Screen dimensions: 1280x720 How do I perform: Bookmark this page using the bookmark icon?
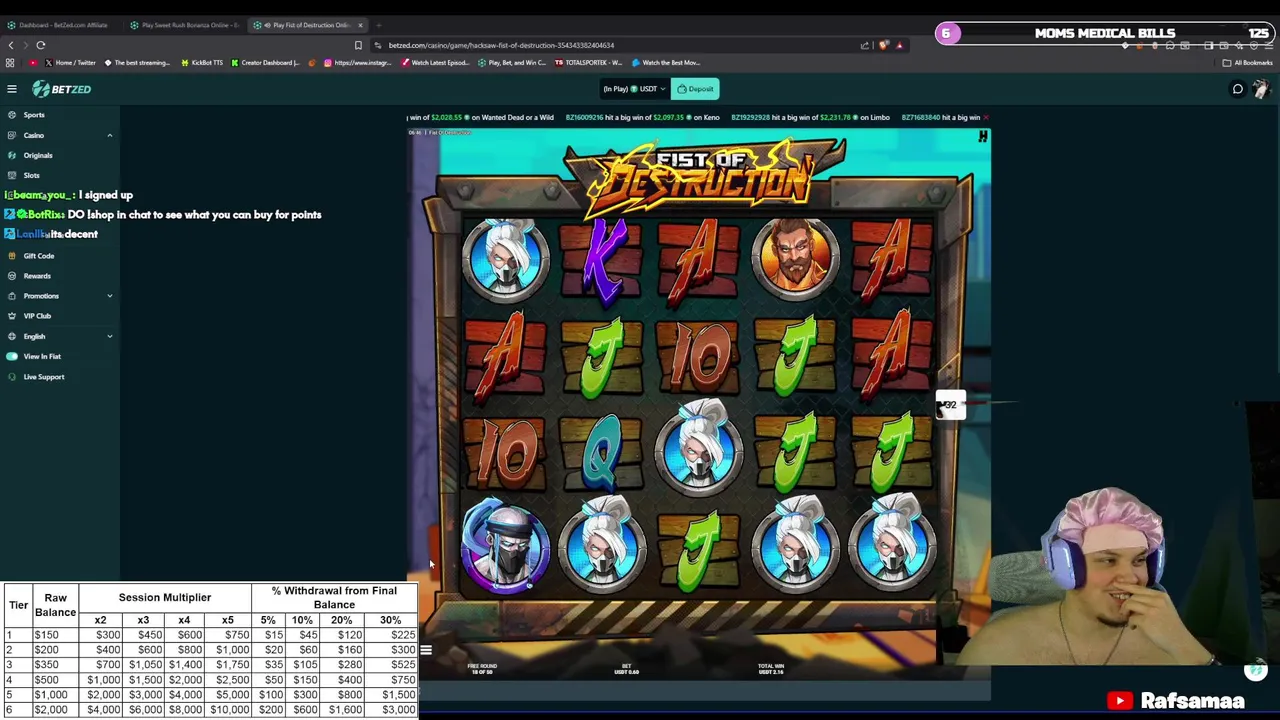click(358, 45)
